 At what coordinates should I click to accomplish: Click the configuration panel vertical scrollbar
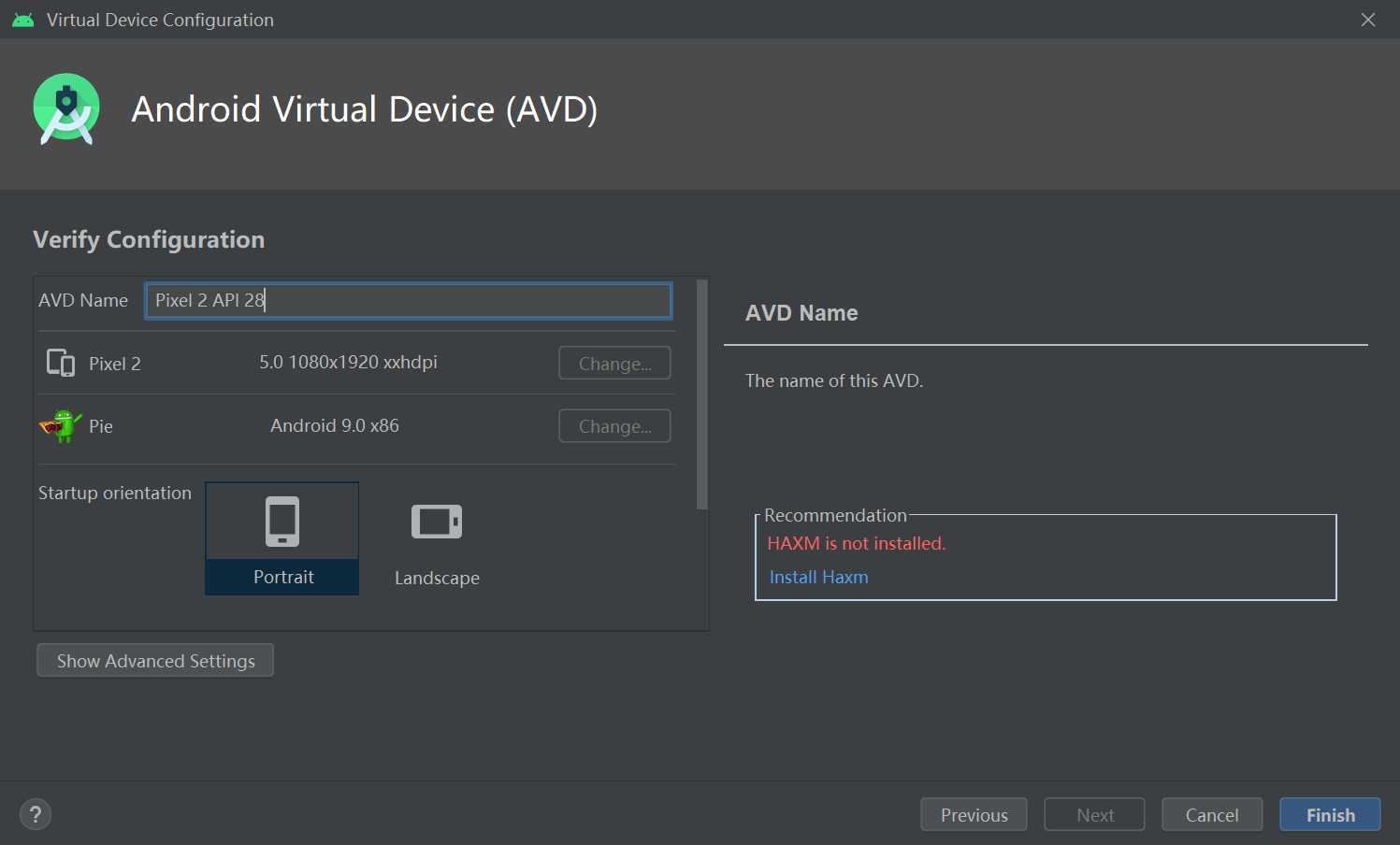click(702, 394)
